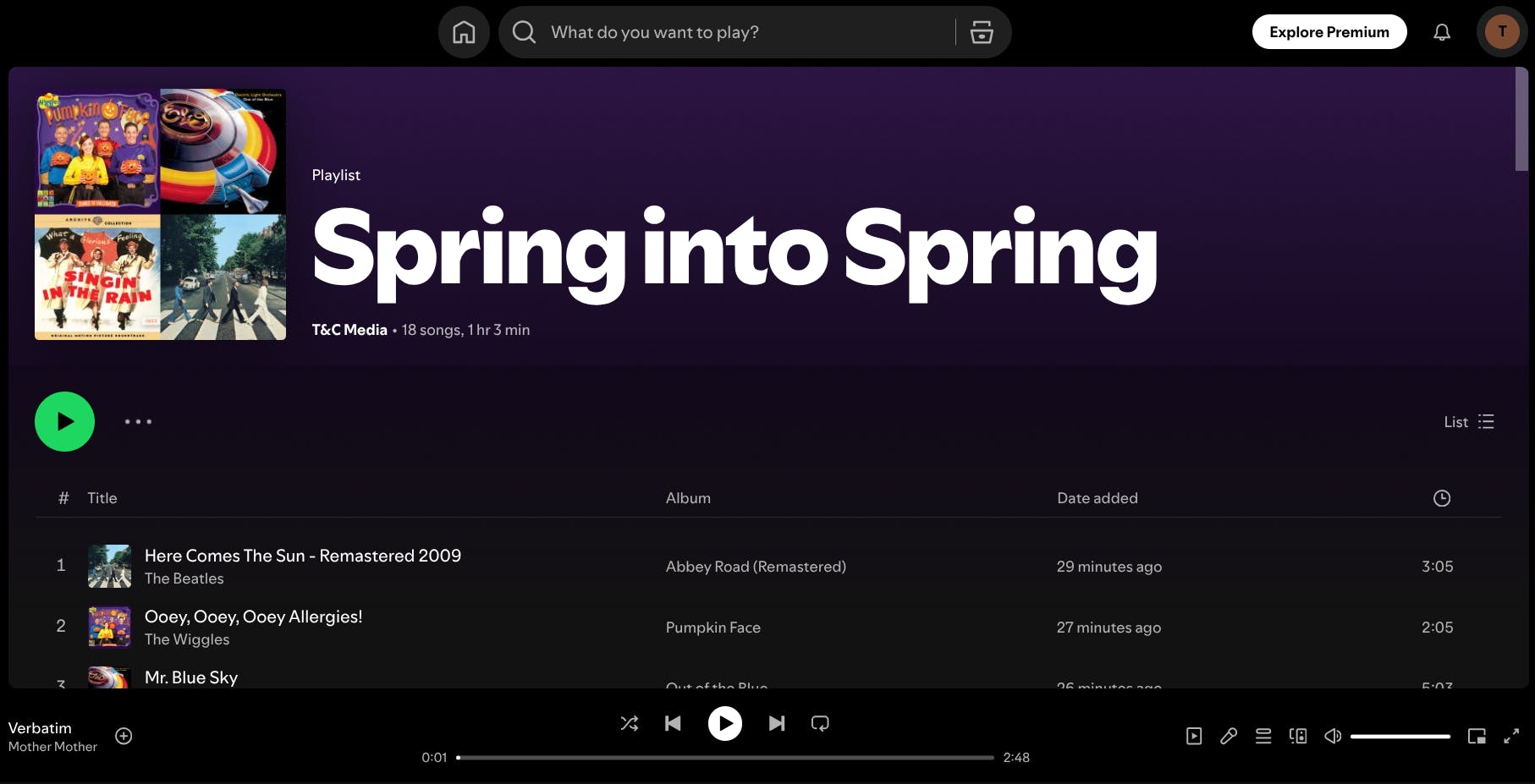
Task: Connect to a device
Action: coord(1298,736)
